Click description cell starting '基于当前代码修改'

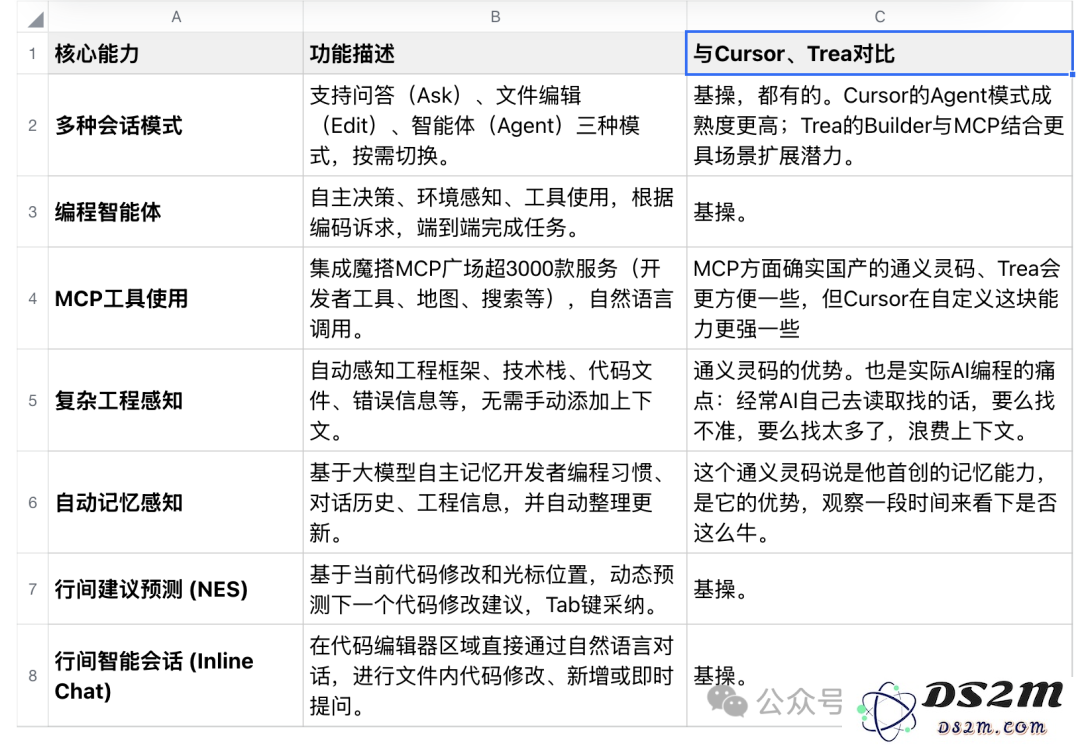495,589
